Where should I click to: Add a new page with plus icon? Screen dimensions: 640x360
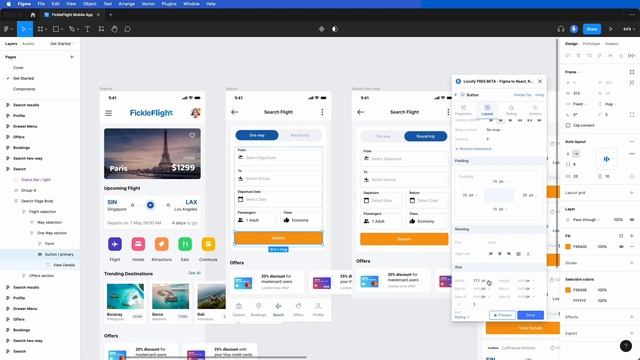click(x=72, y=57)
